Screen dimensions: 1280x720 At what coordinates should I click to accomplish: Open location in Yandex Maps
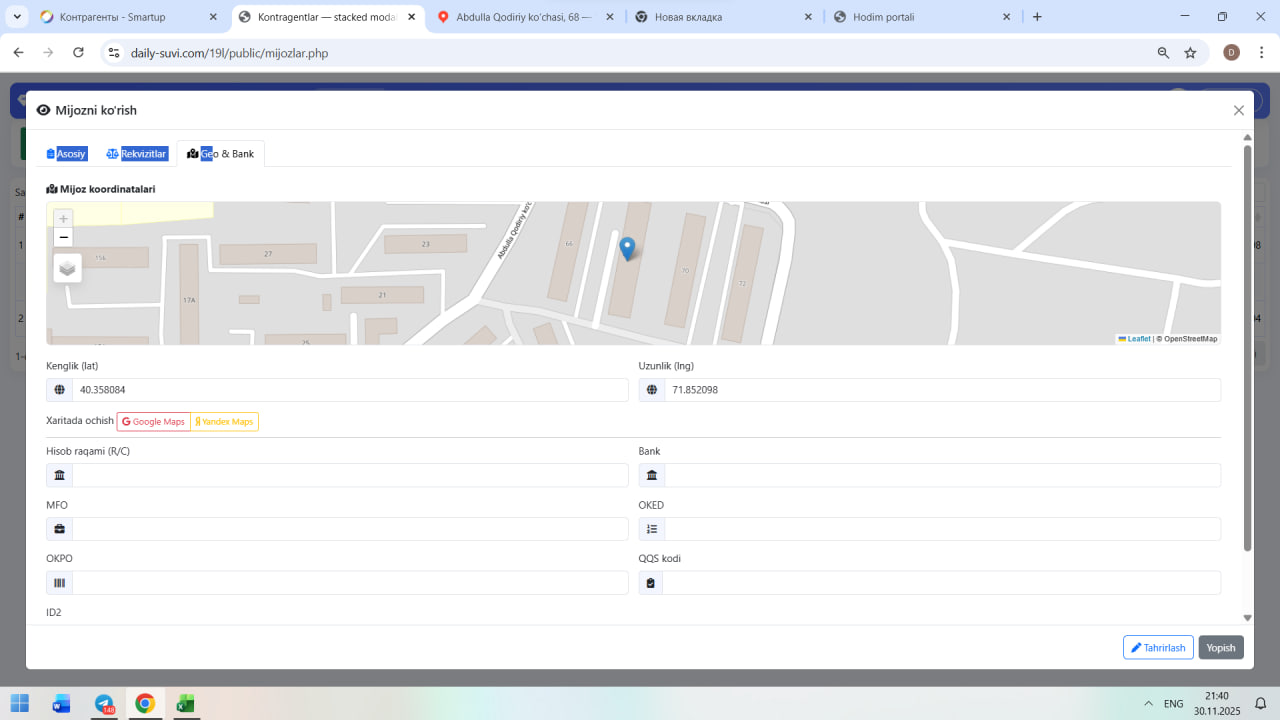225,422
